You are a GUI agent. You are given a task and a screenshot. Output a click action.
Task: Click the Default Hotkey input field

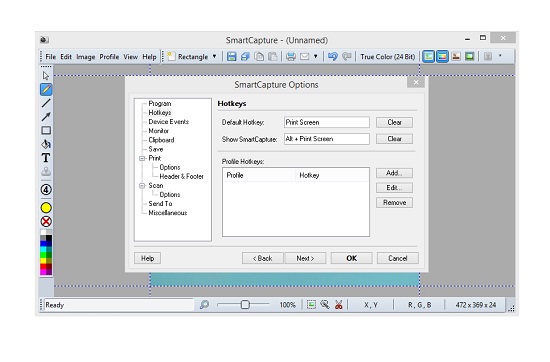tap(327, 122)
